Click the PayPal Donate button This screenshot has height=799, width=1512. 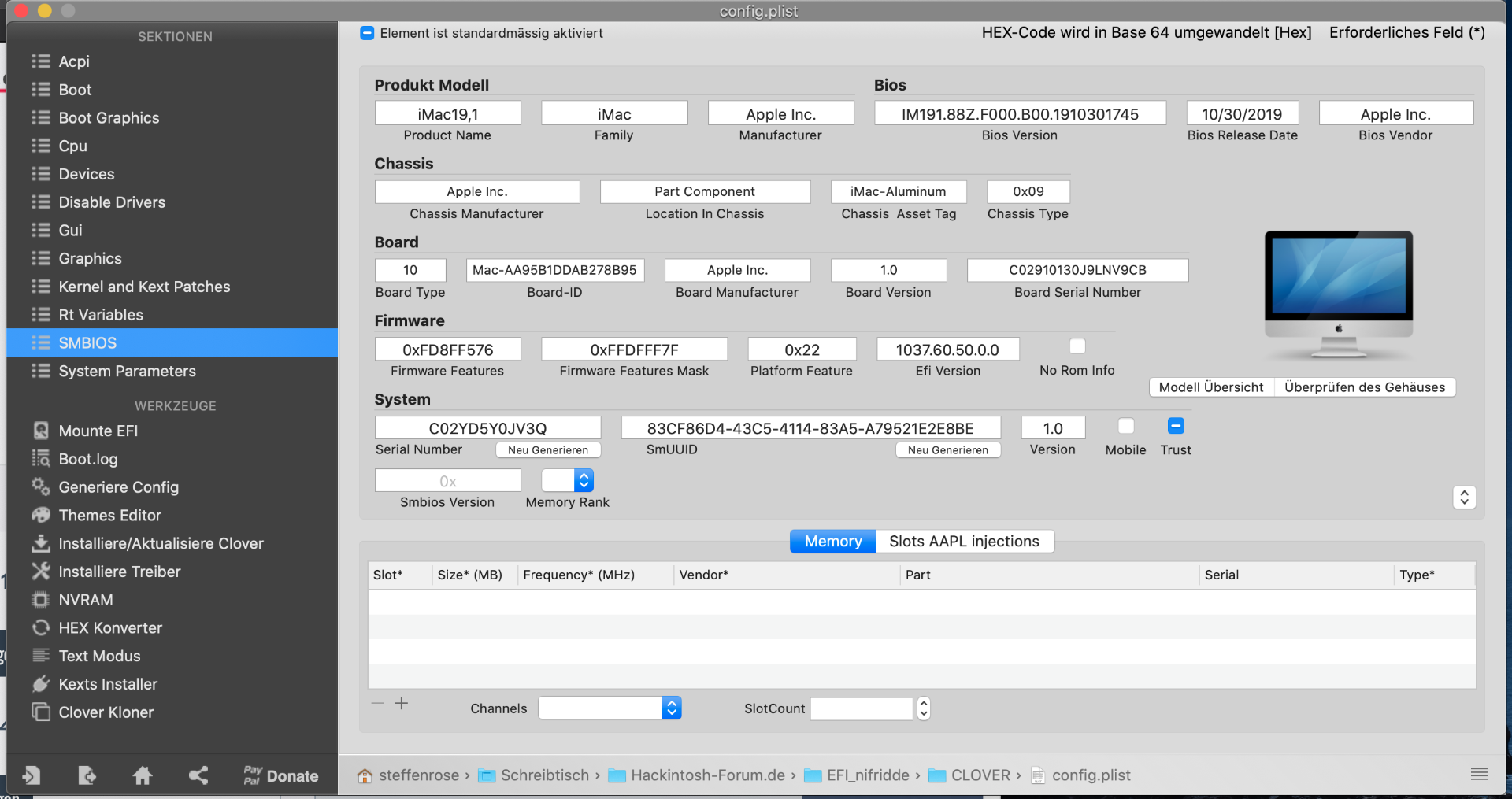click(x=281, y=776)
